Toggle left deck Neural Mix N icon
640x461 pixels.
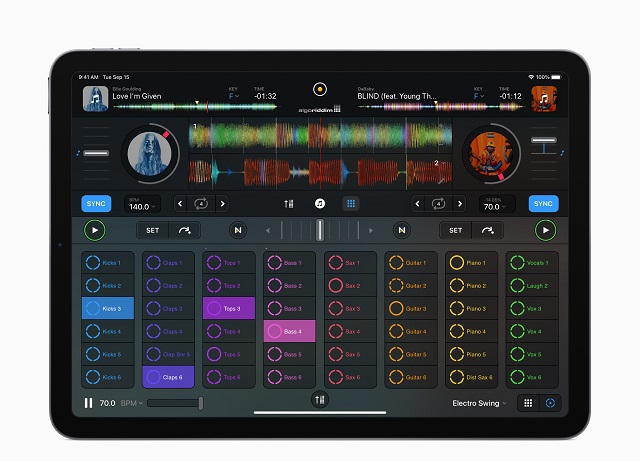238,230
